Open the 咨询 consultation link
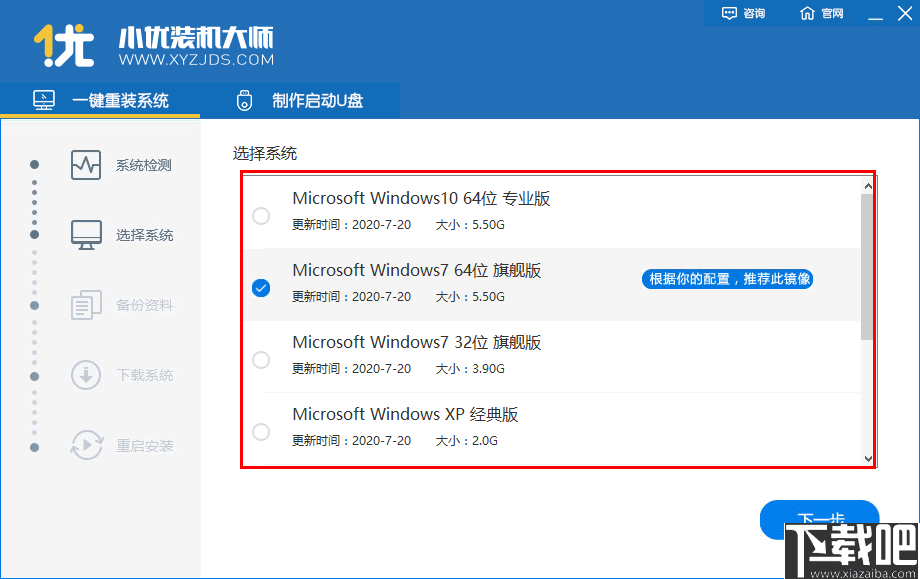920x579 pixels. 743,13
